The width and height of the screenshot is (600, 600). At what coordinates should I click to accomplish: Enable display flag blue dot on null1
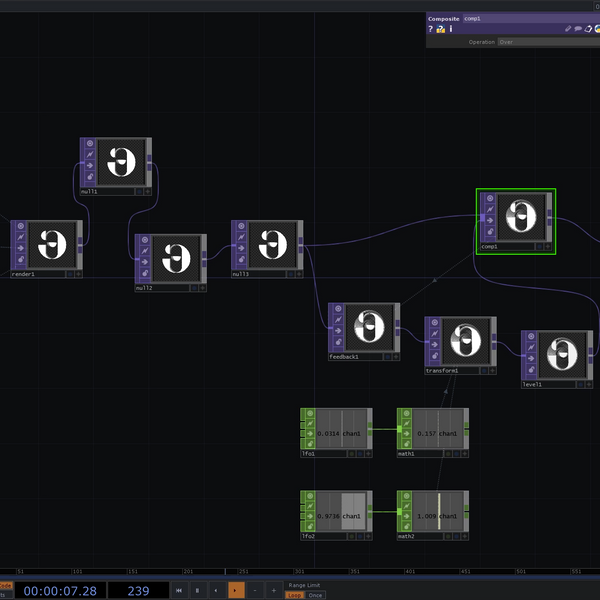tap(139, 191)
